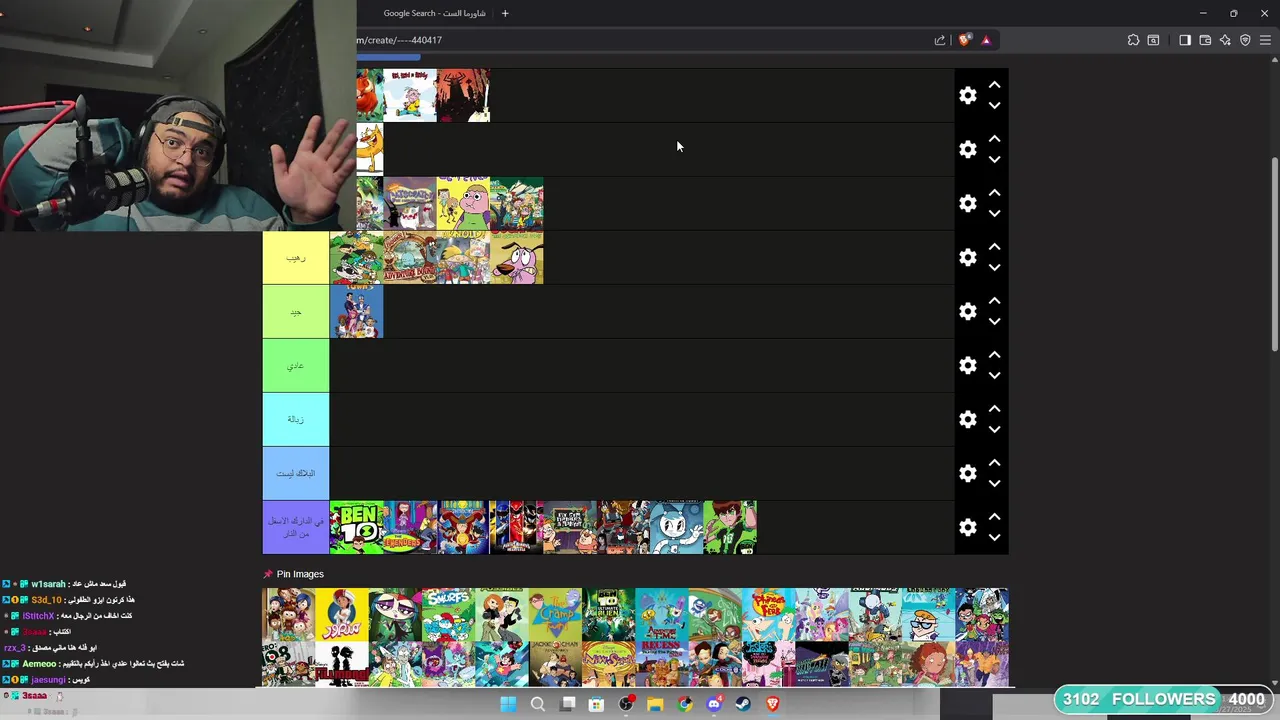Move the عادي tier row up

(x=994, y=355)
